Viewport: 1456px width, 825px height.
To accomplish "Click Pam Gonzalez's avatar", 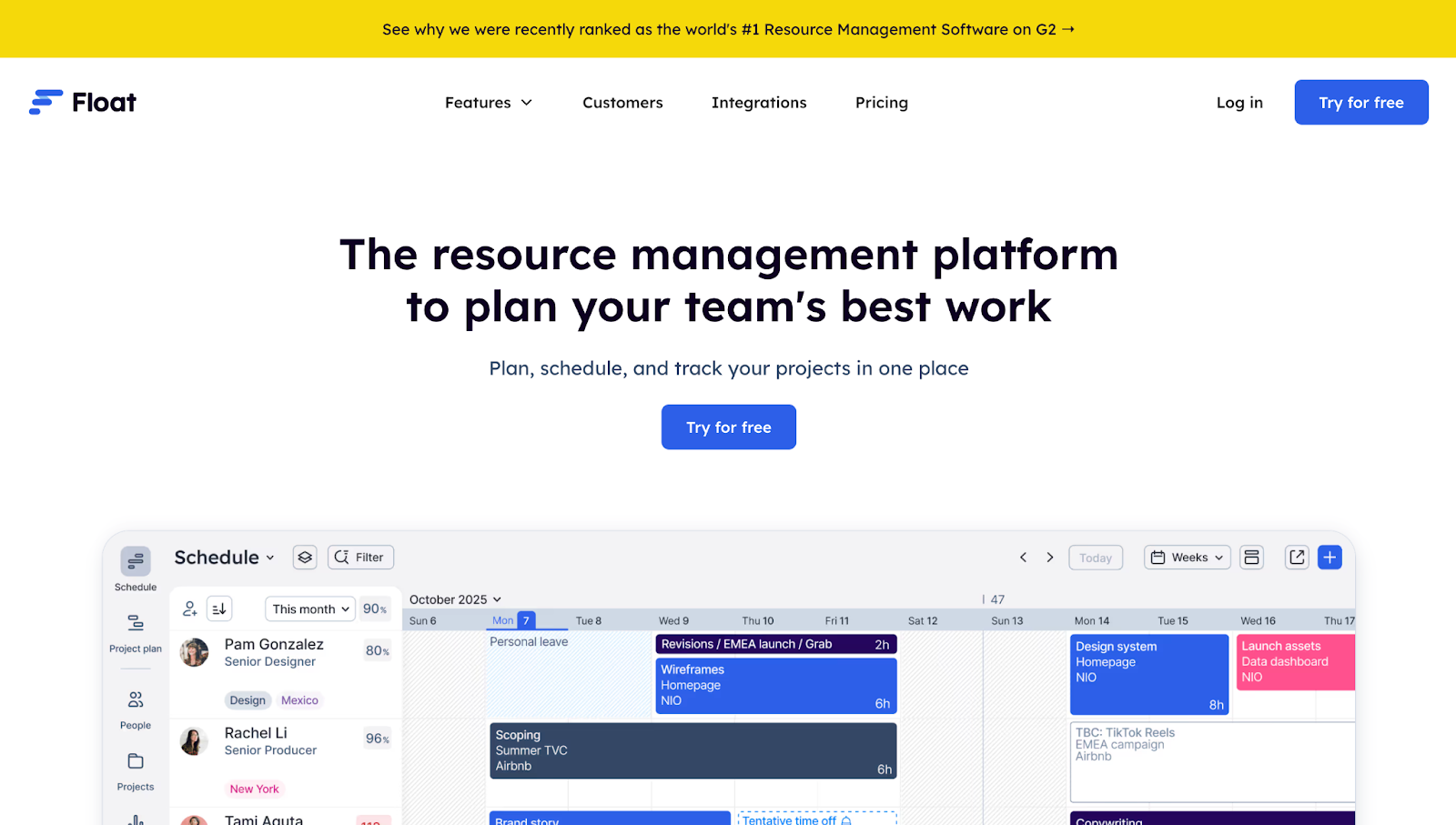I will pos(194,652).
